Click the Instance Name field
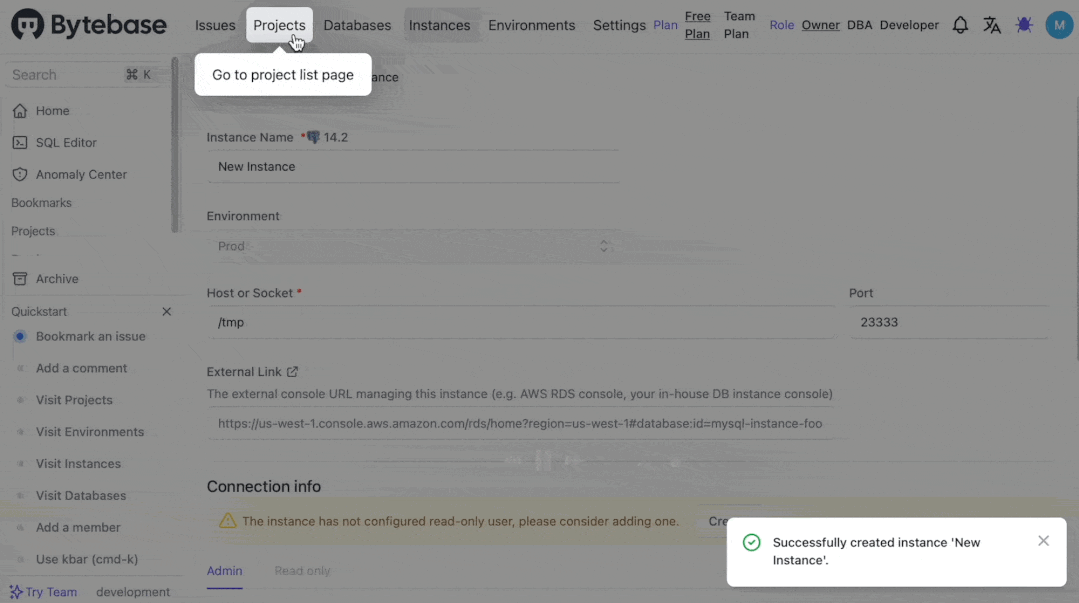Screen dimensions: 1079x603 click(413, 167)
